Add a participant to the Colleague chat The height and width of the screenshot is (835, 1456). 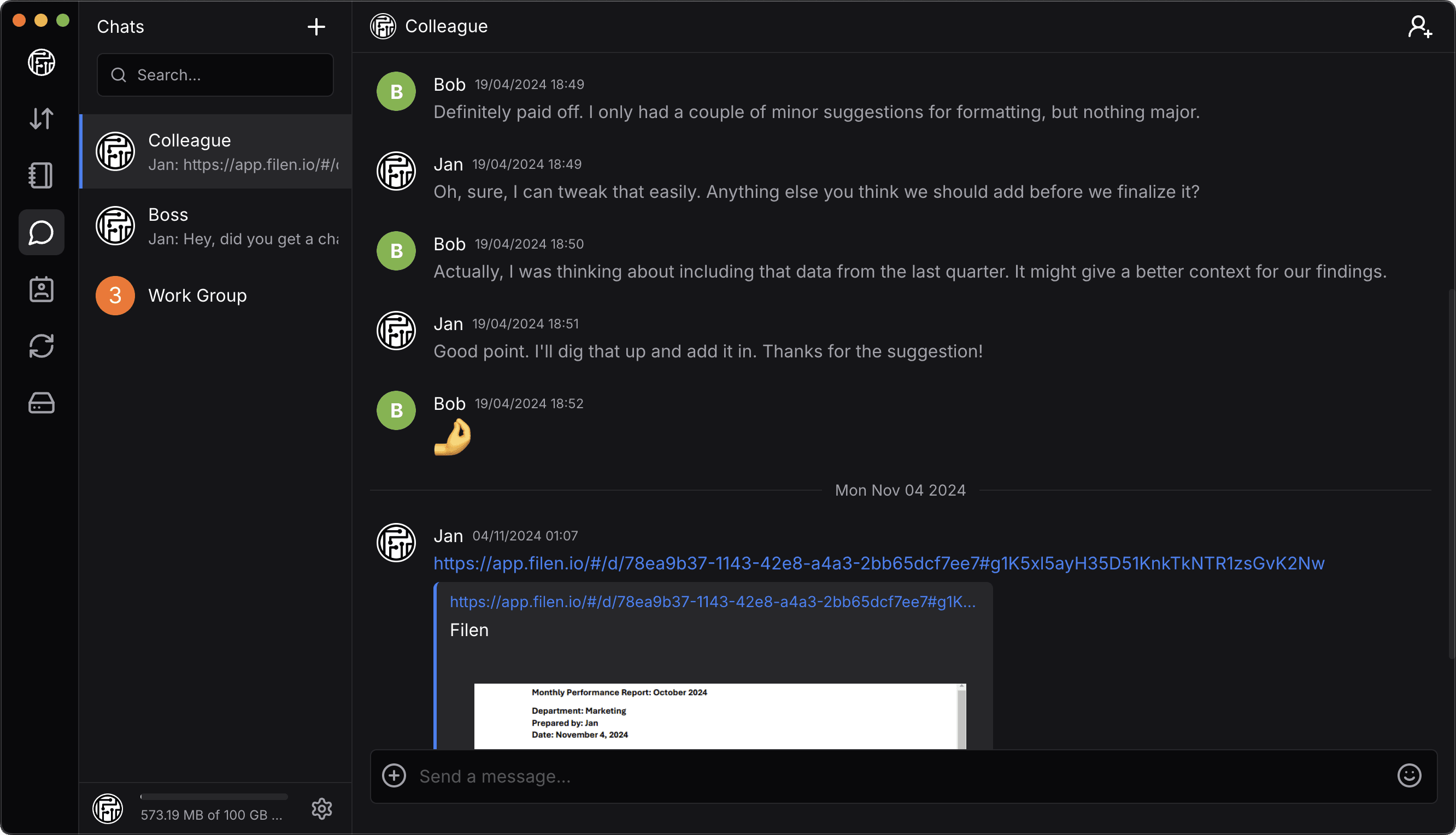pos(1420,26)
